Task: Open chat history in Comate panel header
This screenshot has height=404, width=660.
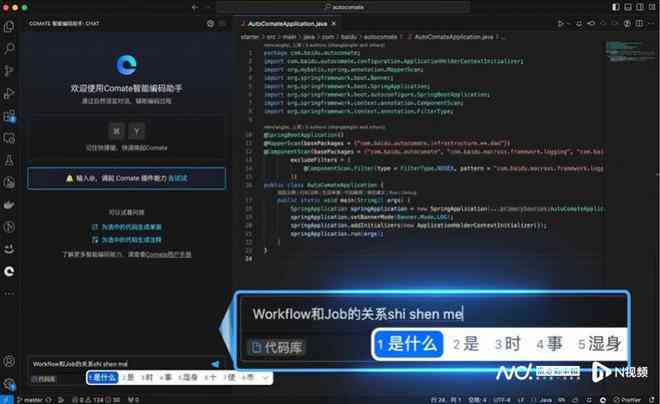Action: [x=210, y=24]
